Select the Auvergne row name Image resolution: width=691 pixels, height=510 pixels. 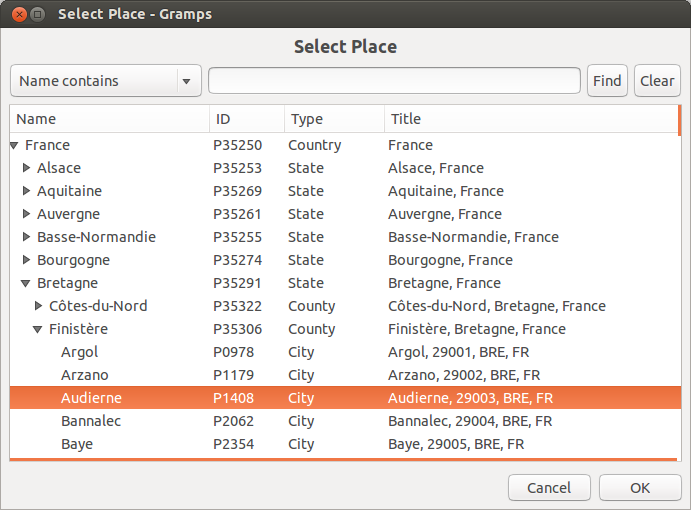[68, 214]
